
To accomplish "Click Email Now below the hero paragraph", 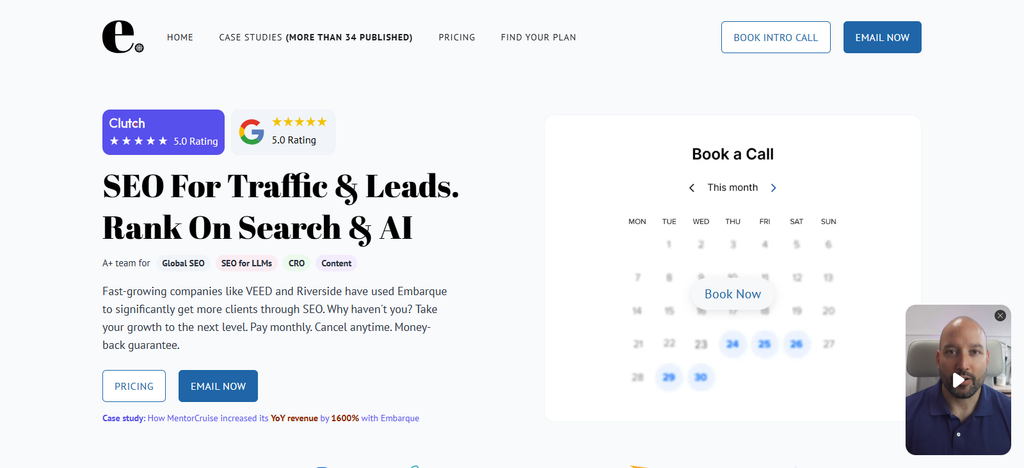I will [218, 386].
